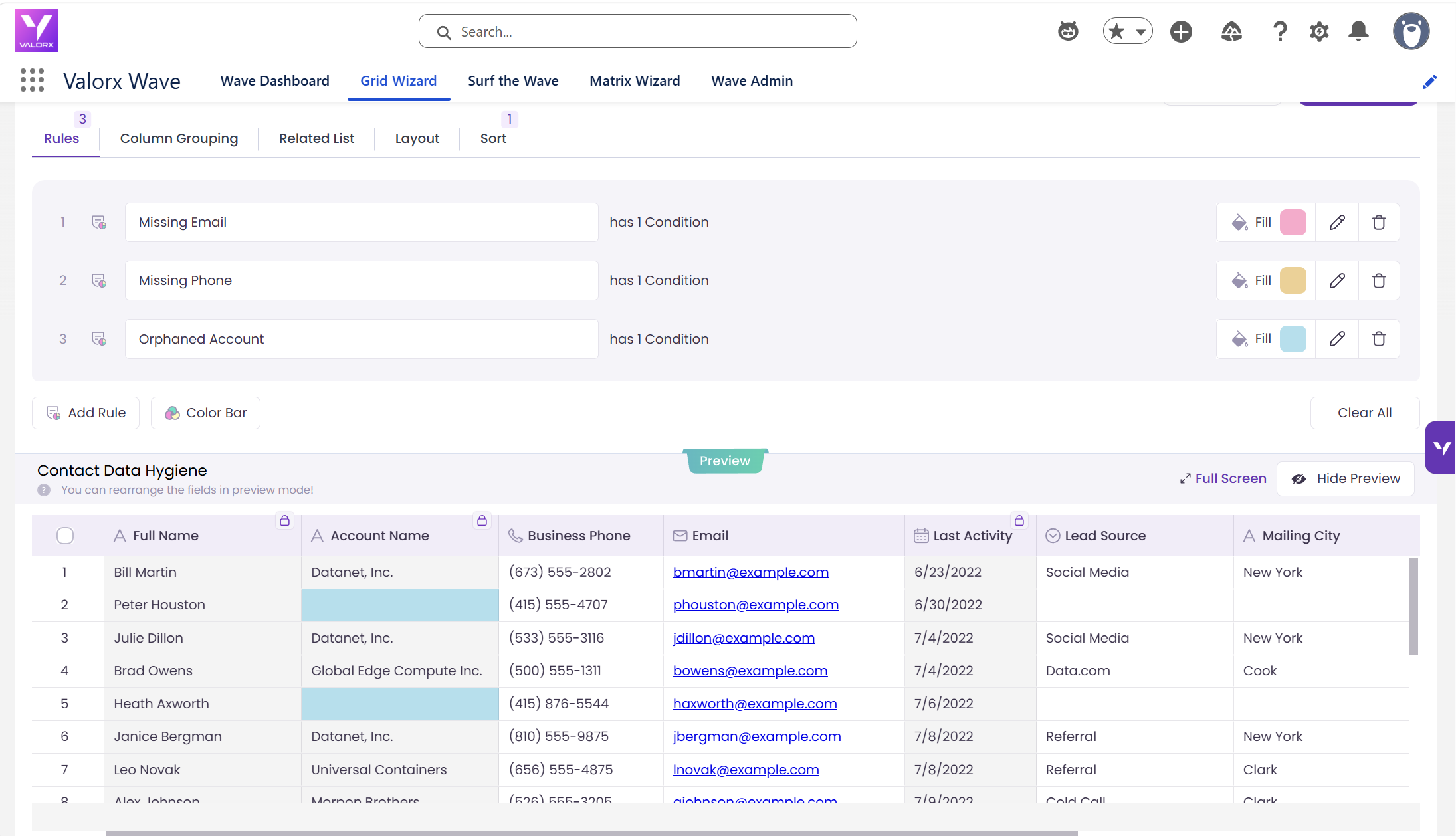The image size is (1456, 836).
Task: Switch to the Column Grouping tab
Action: click(x=179, y=138)
